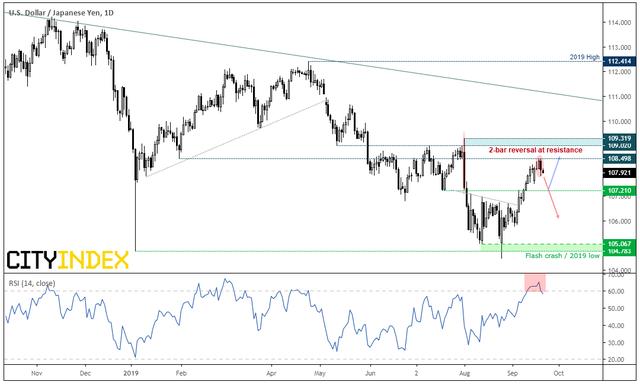
Task: Select the 2019 High label
Action: tap(584, 57)
